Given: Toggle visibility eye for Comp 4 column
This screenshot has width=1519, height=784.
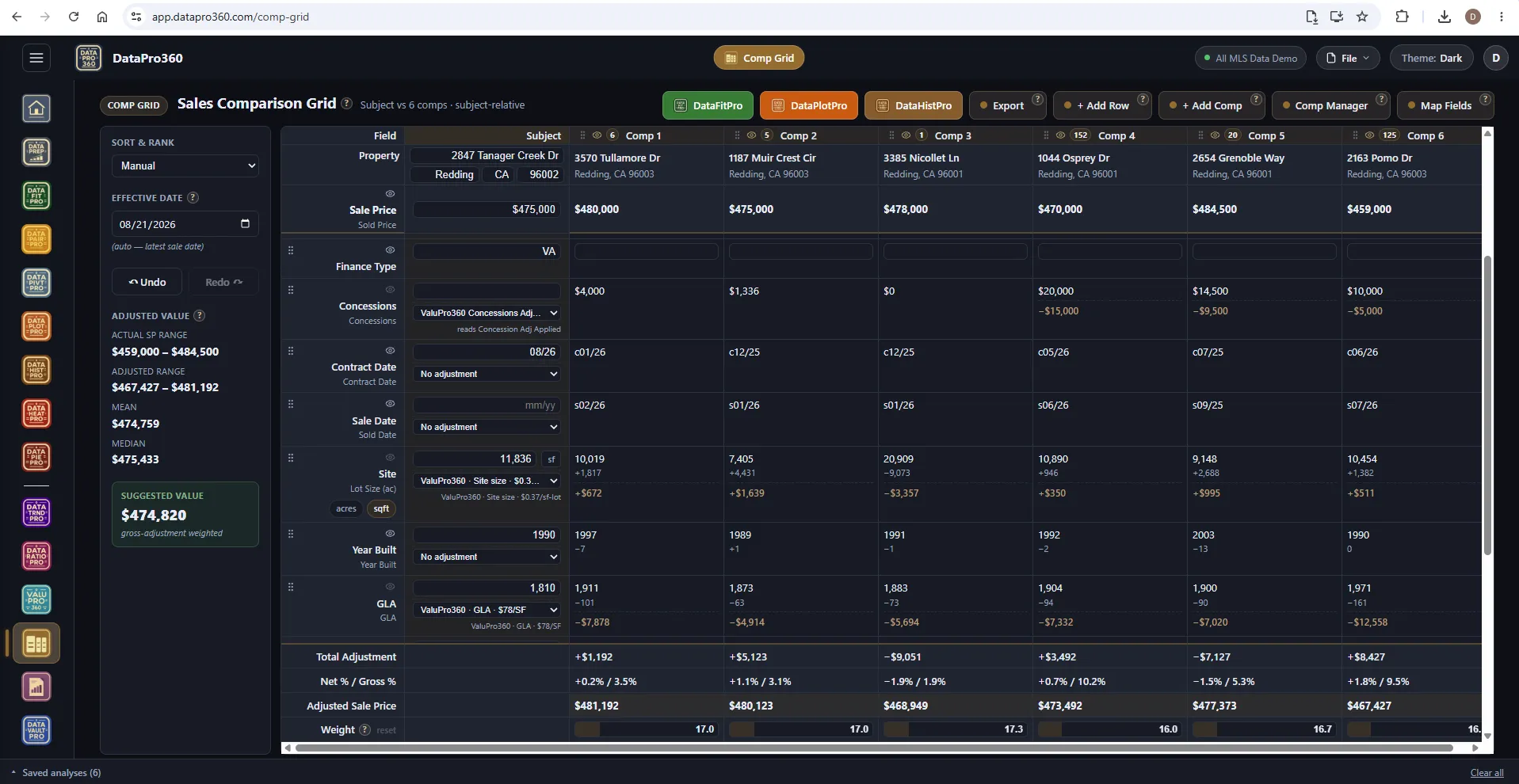Looking at the screenshot, I should pos(1060,135).
